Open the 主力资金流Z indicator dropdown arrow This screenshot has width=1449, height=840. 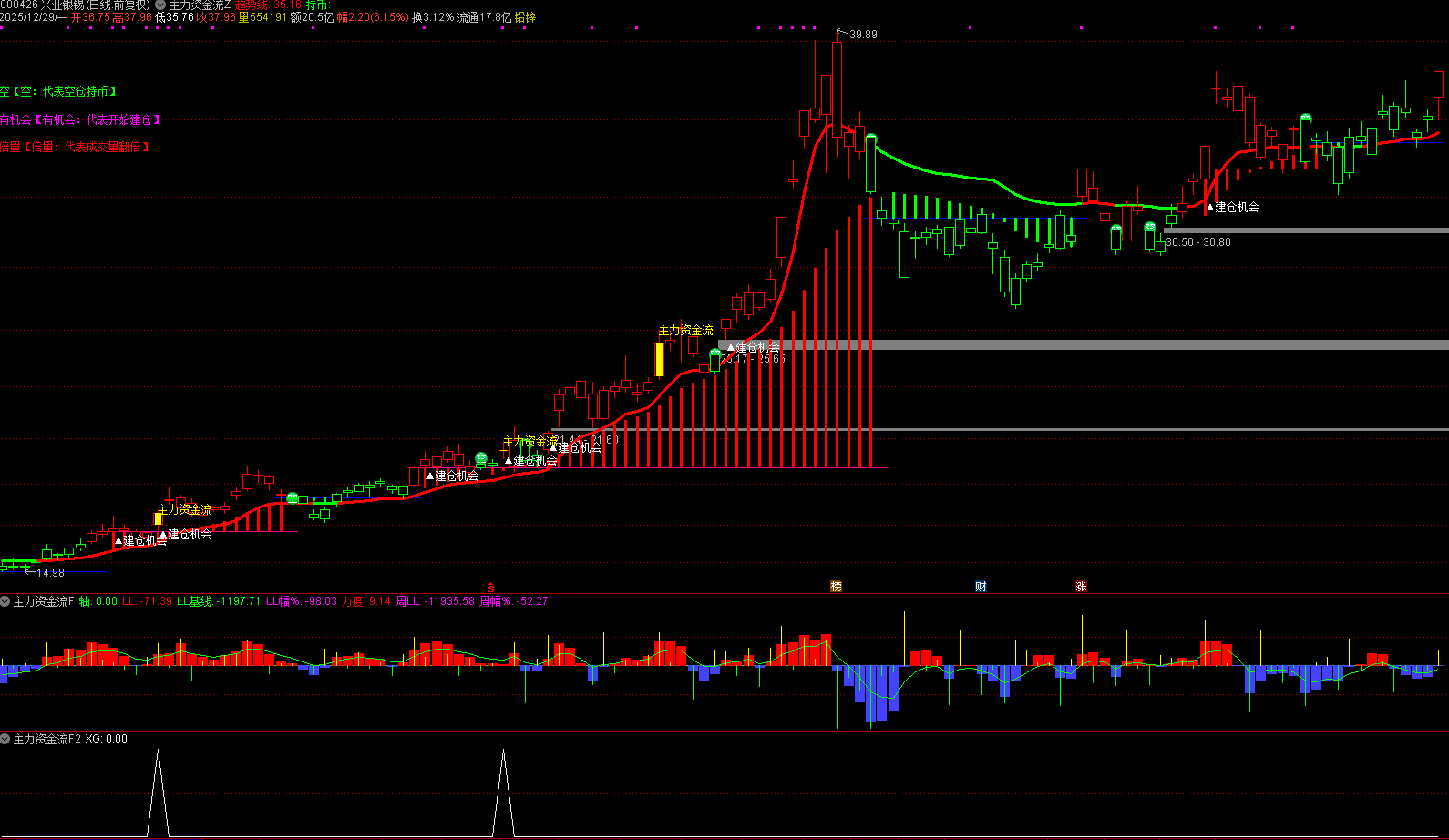click(160, 5)
